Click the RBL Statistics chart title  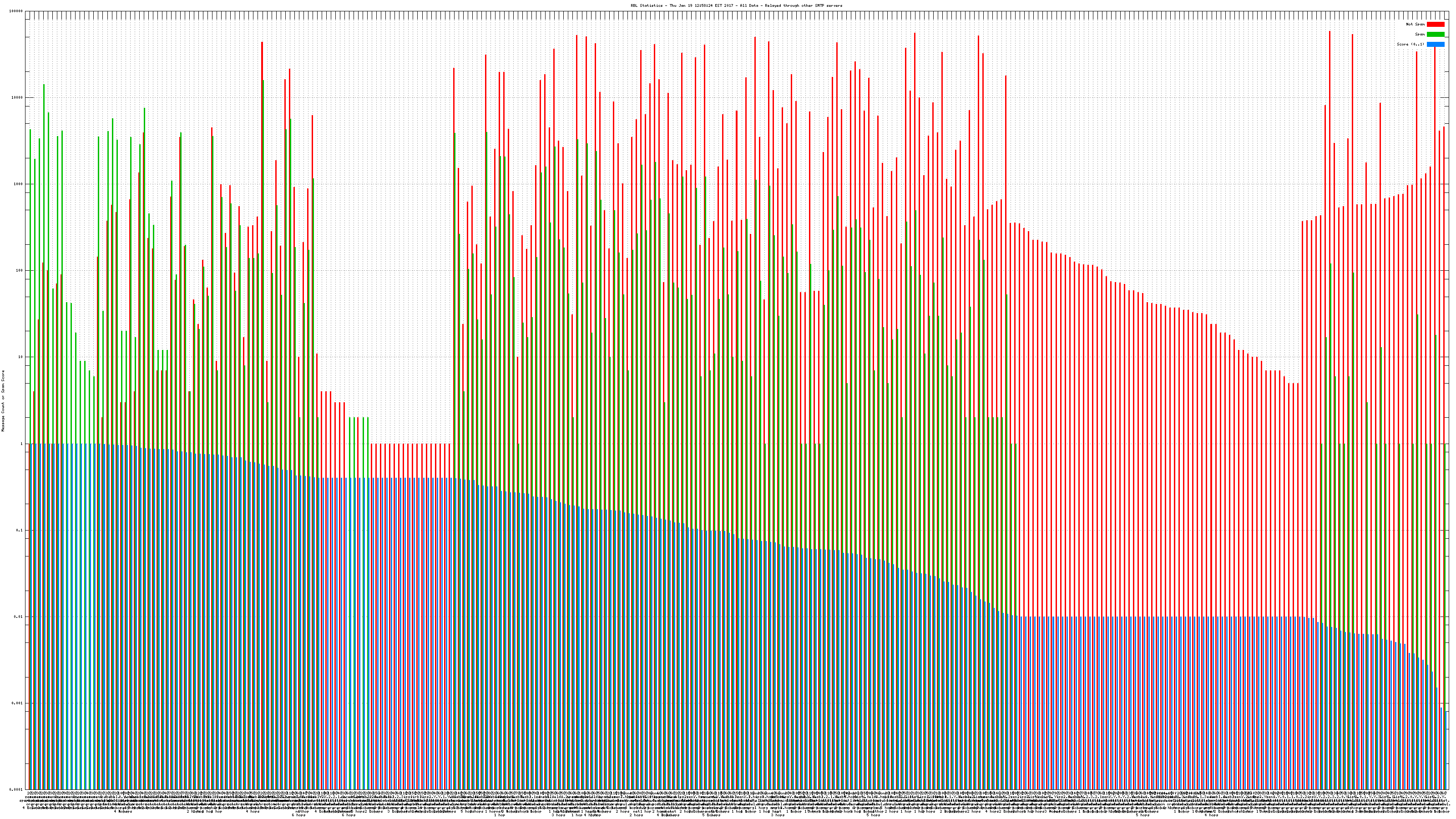click(x=736, y=5)
